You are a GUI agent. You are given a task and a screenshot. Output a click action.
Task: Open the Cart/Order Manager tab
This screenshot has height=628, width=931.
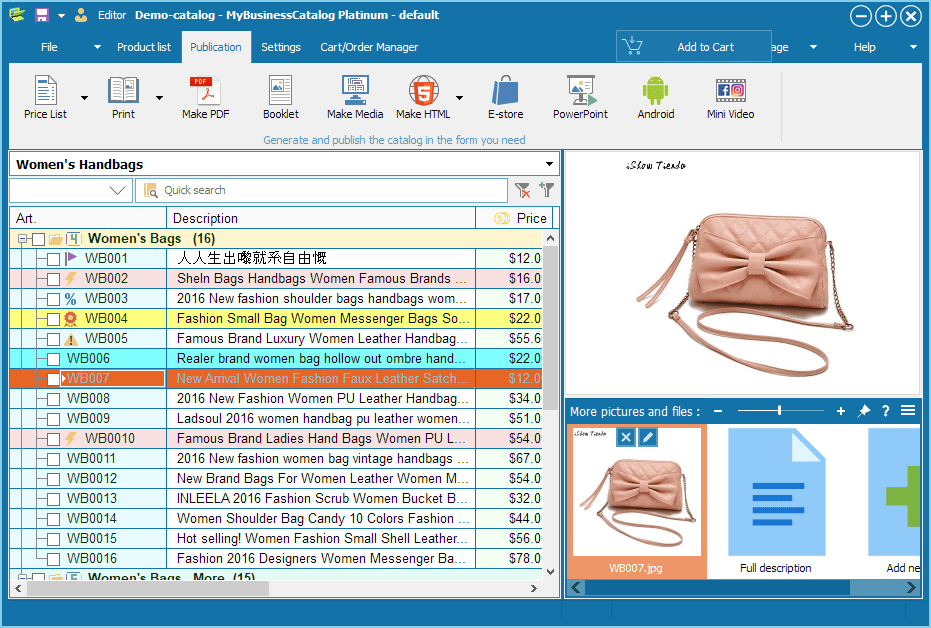tap(369, 47)
